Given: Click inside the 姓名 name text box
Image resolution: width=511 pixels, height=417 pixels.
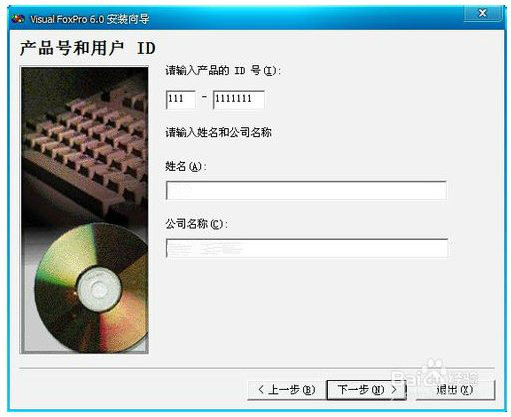Looking at the screenshot, I should point(306,190).
